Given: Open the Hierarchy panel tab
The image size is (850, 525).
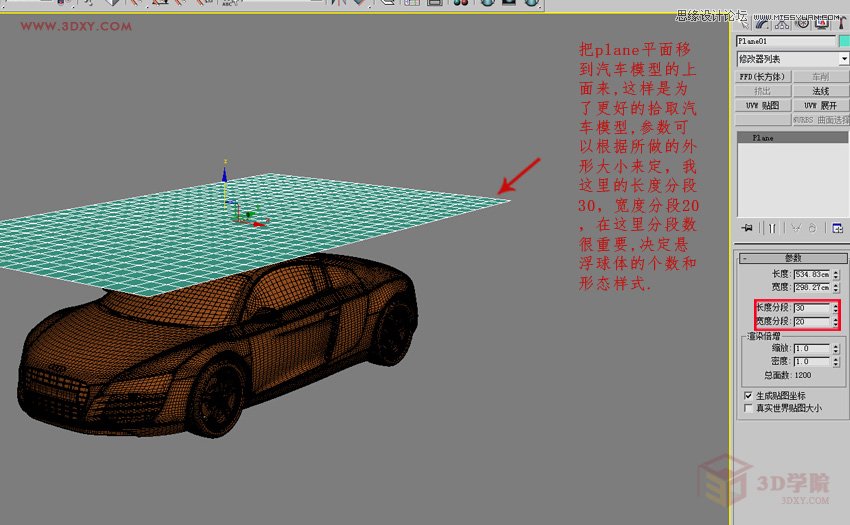Looking at the screenshot, I should pyautogui.click(x=782, y=24).
